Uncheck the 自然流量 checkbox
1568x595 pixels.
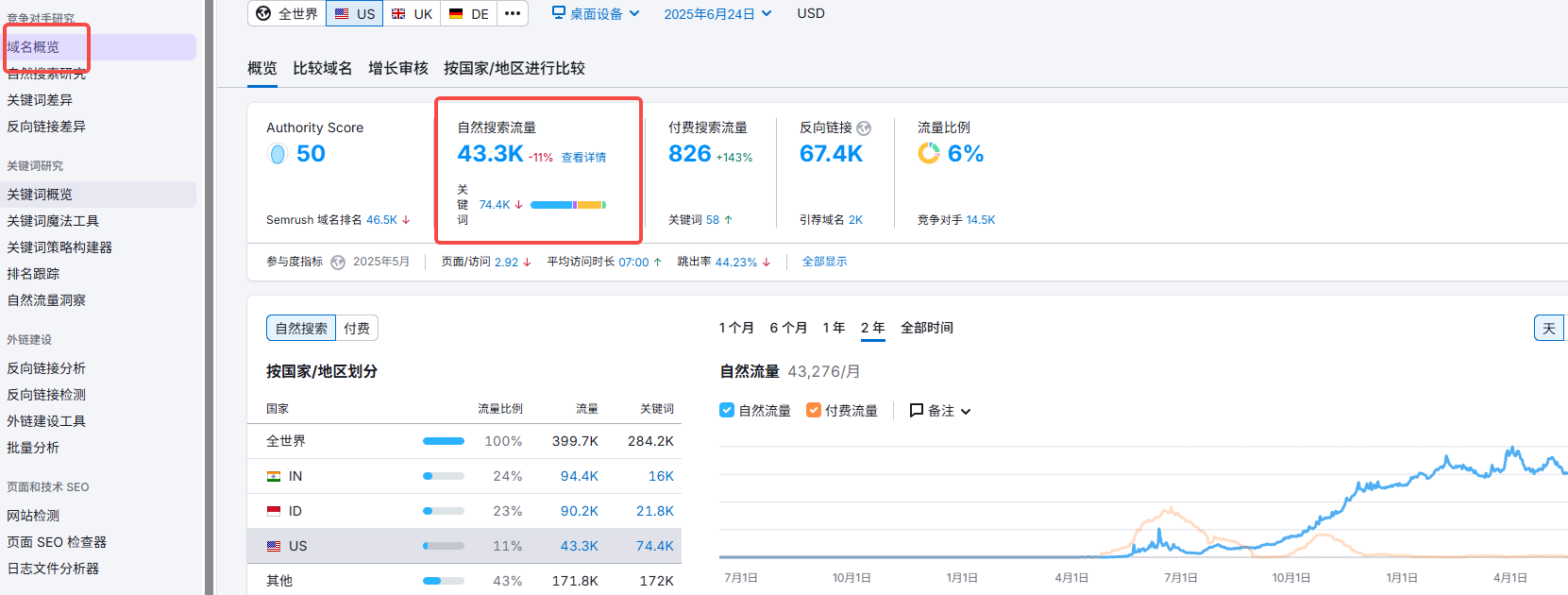(x=727, y=410)
